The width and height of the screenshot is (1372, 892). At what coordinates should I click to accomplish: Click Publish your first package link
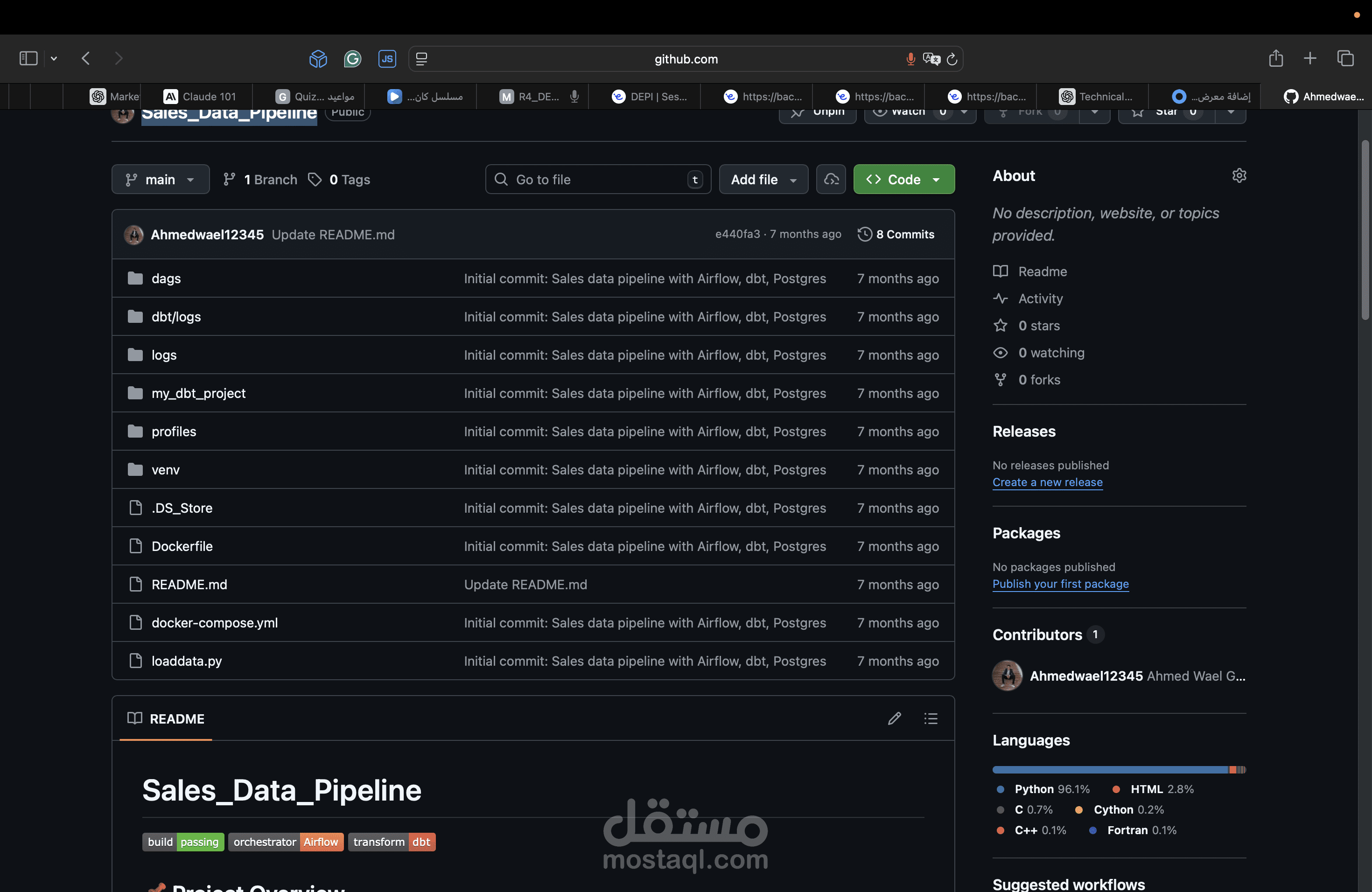tap(1060, 584)
